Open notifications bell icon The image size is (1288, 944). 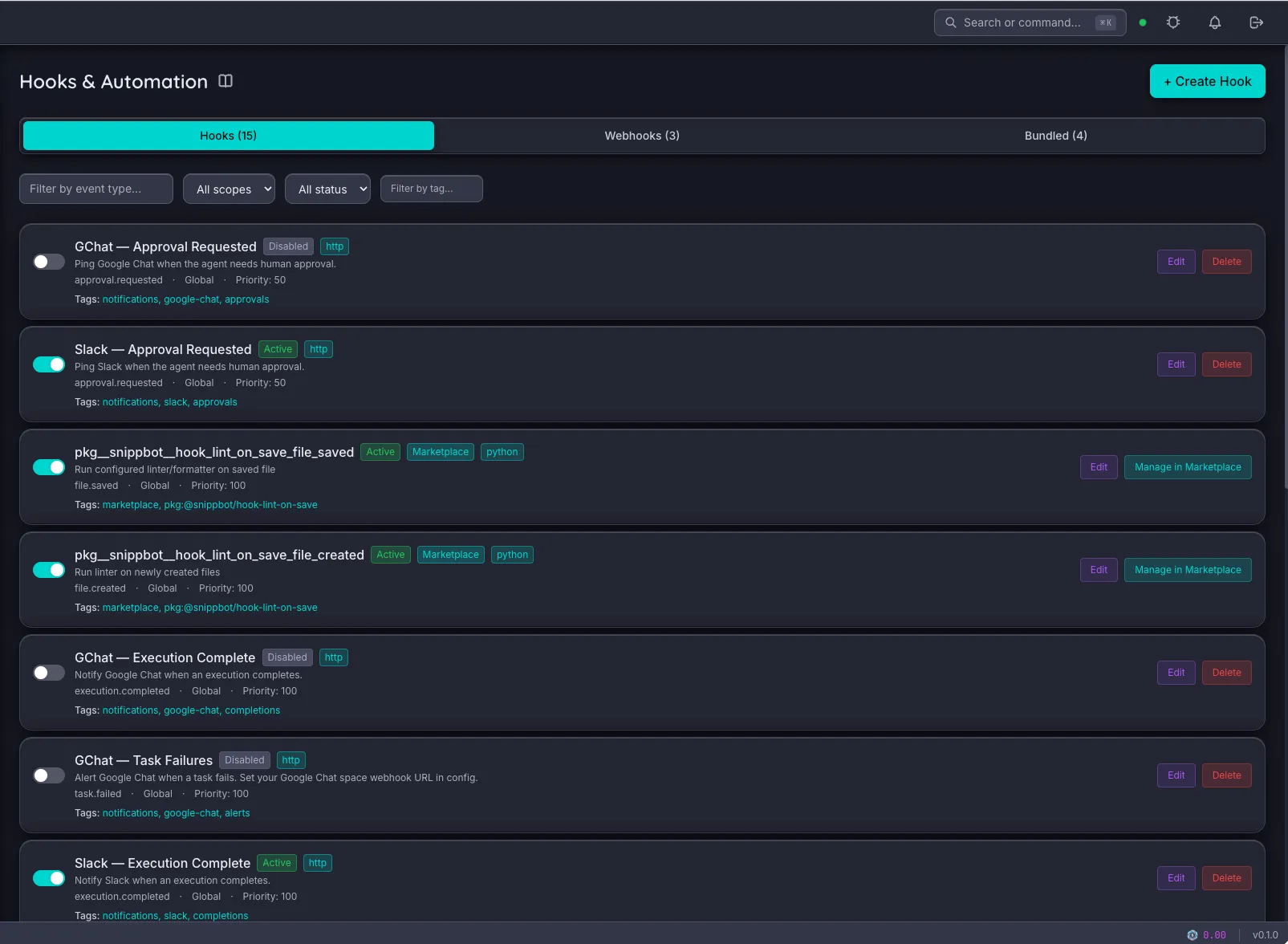point(1215,22)
